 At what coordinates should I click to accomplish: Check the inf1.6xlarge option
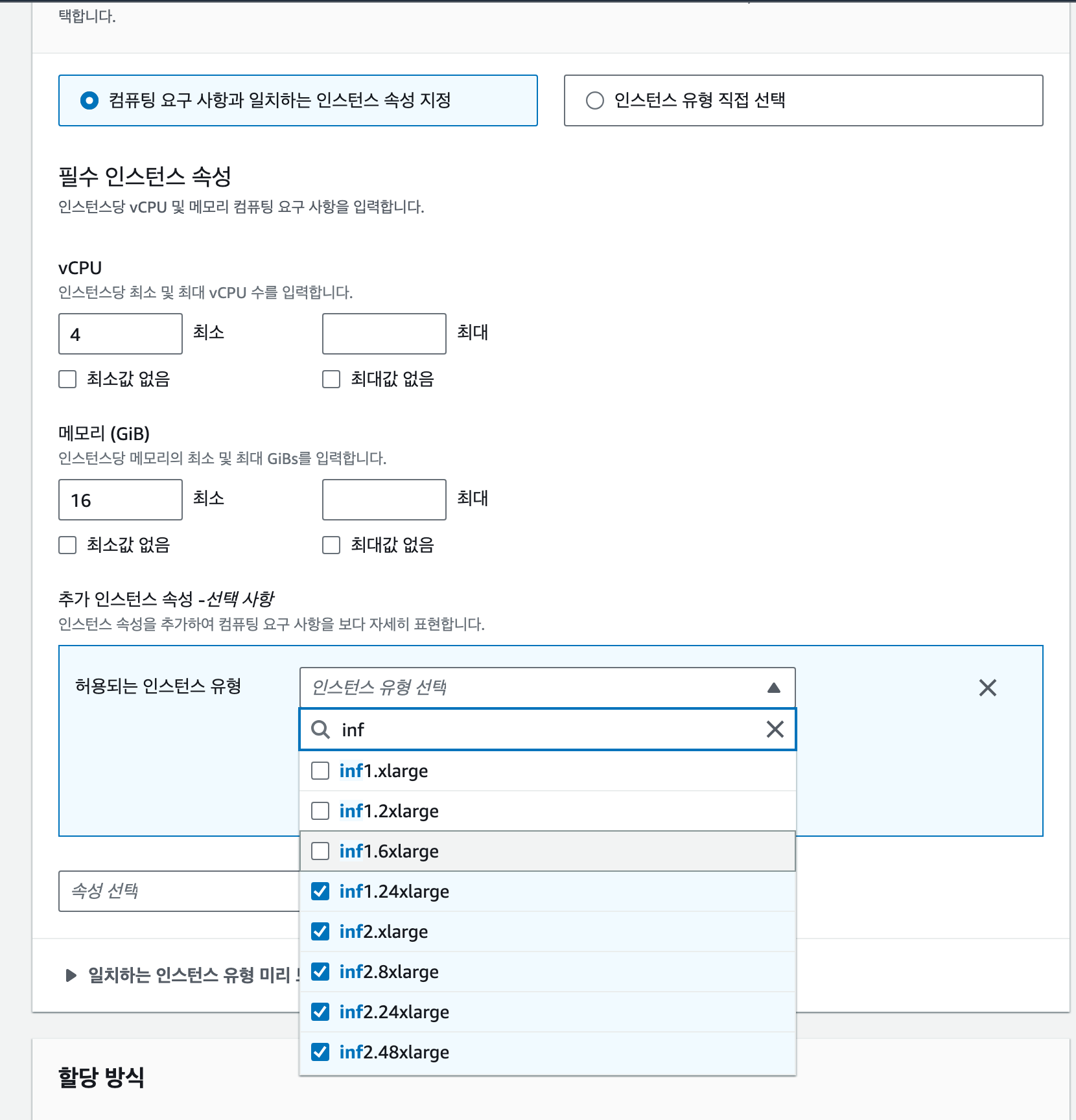pyautogui.click(x=547, y=851)
